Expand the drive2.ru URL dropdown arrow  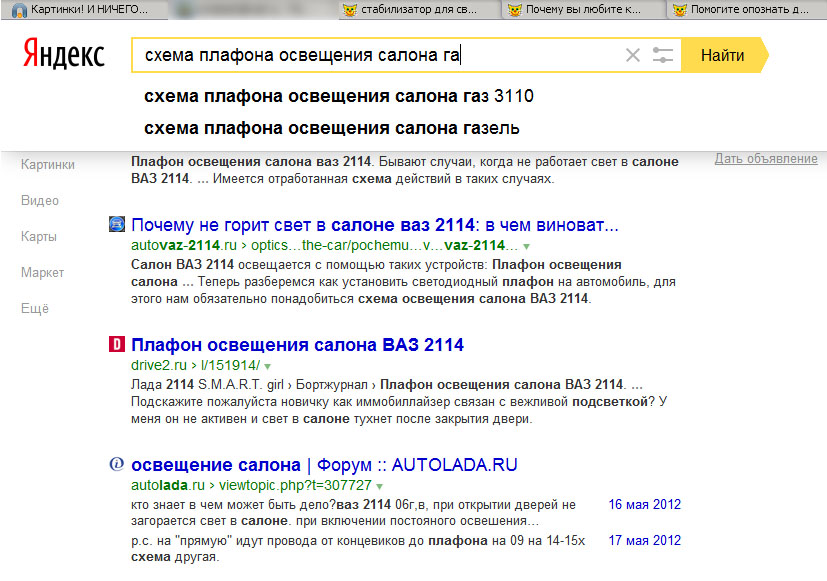267,366
